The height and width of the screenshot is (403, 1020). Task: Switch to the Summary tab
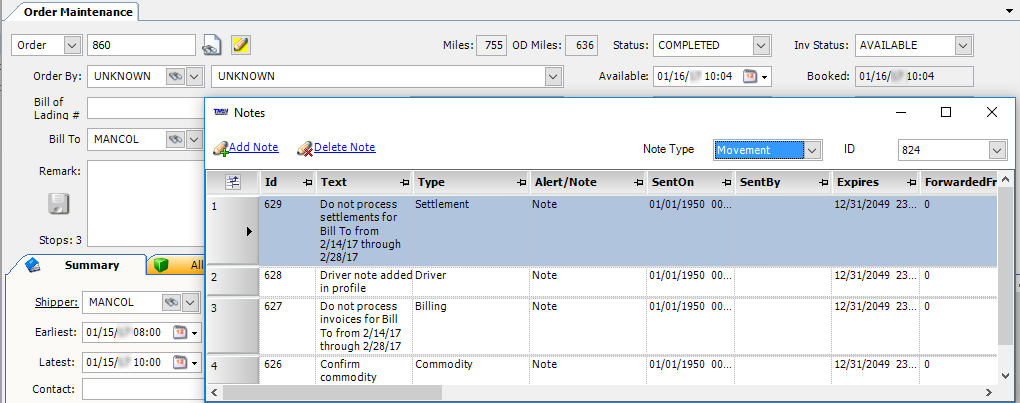pyautogui.click(x=91, y=265)
